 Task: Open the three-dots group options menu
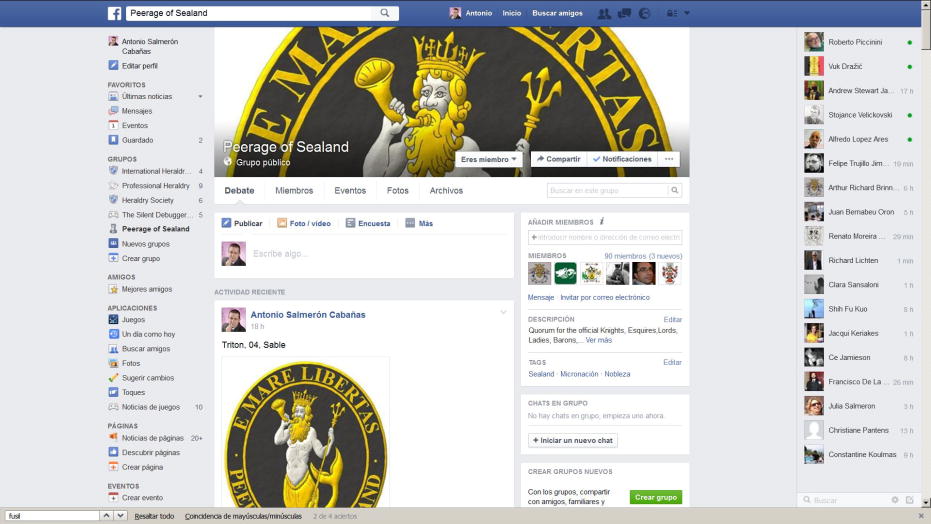click(669, 159)
